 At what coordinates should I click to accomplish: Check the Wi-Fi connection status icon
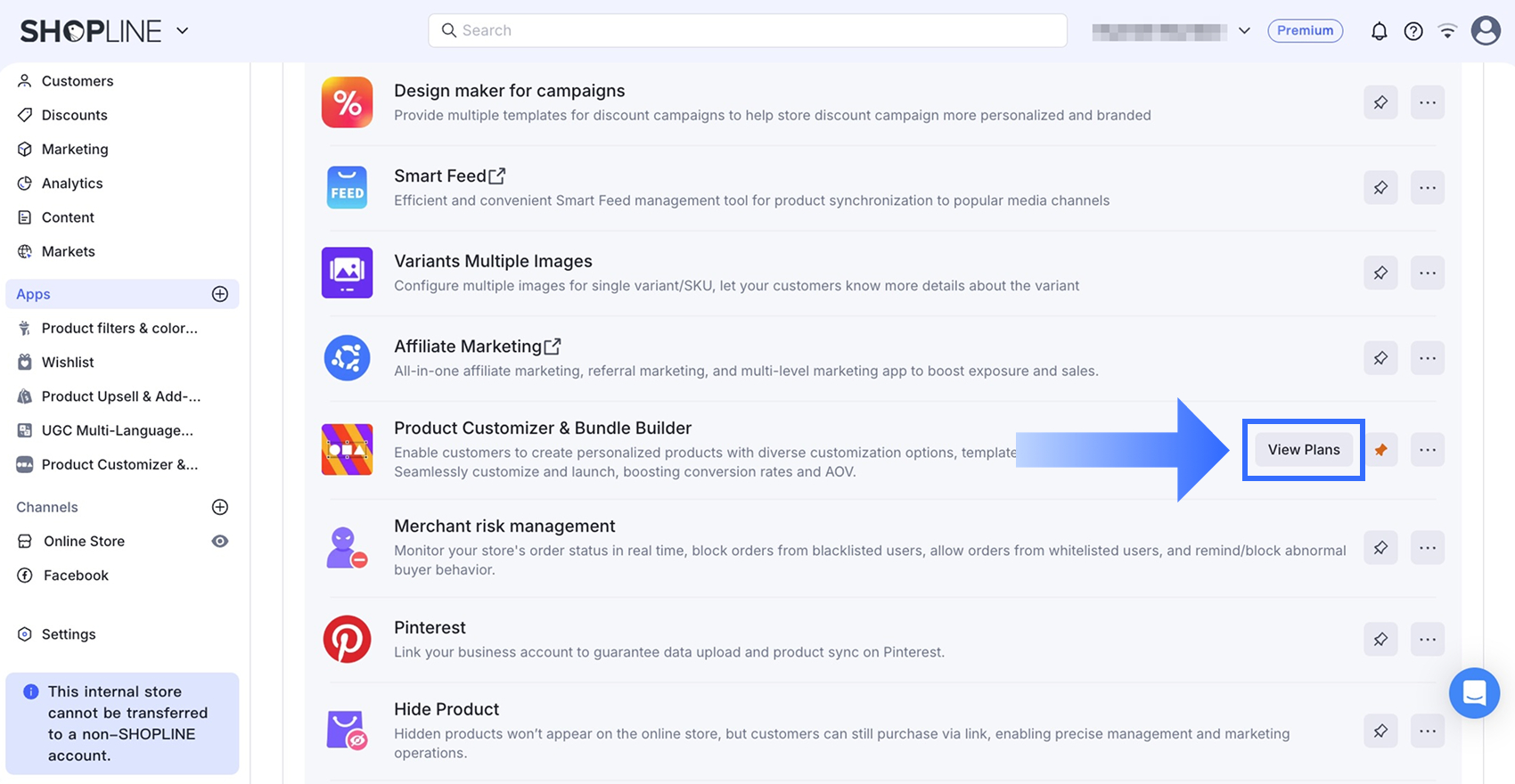coord(1448,31)
